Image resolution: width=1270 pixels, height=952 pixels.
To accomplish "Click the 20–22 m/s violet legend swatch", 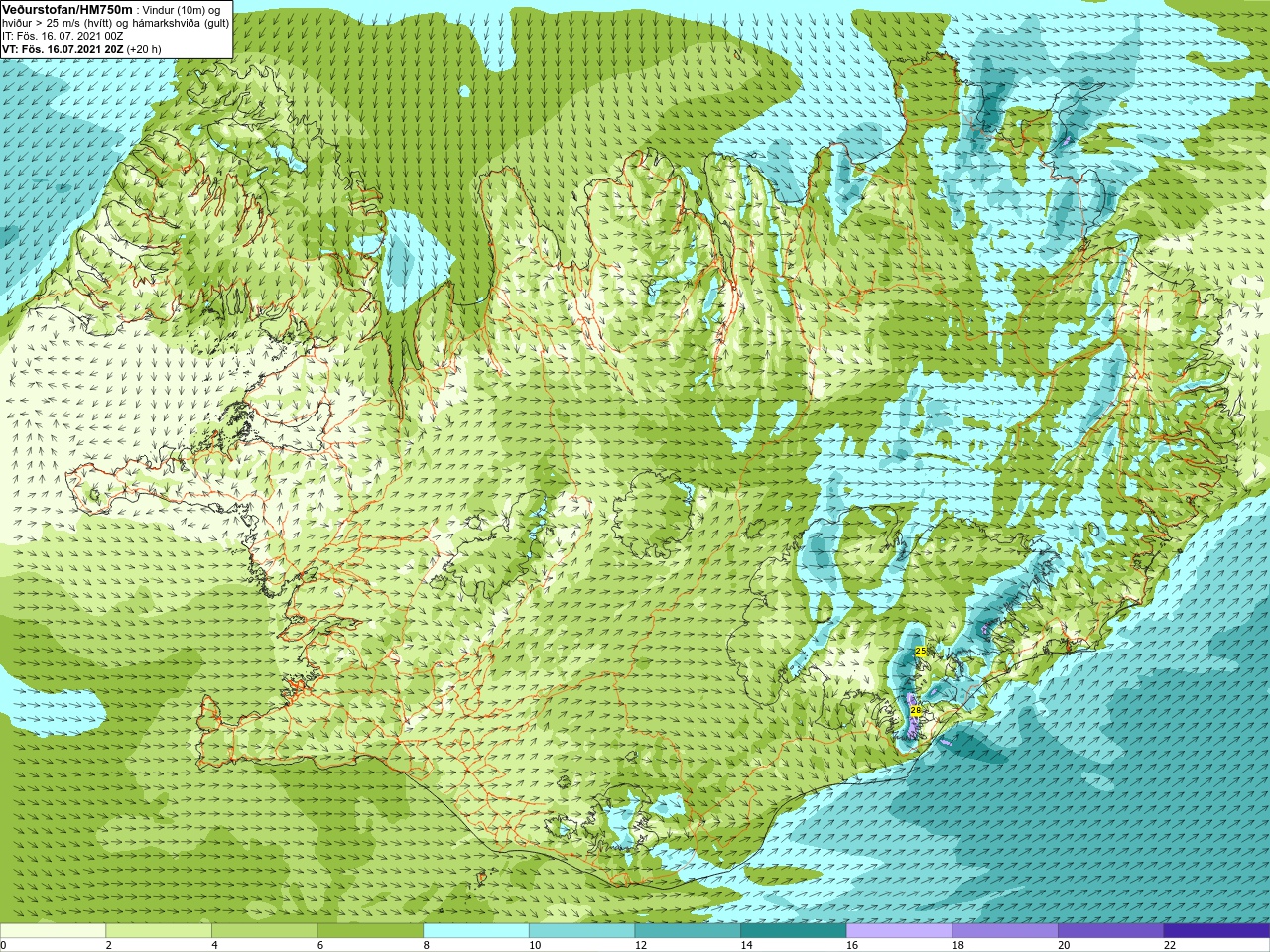I will pyautogui.click(x=1111, y=931).
